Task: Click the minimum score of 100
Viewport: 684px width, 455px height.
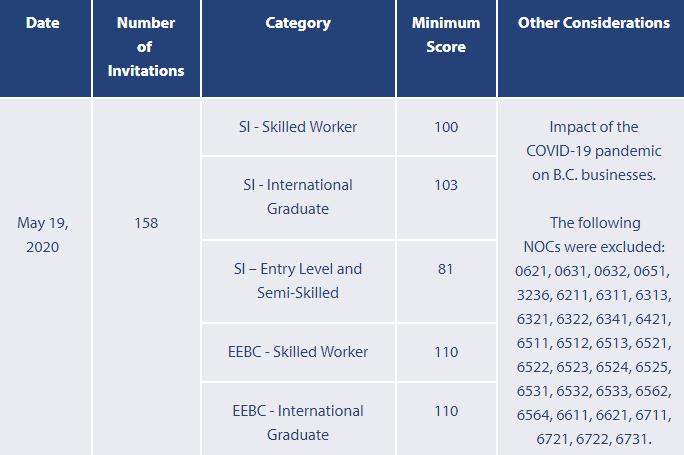Action: pyautogui.click(x=446, y=127)
